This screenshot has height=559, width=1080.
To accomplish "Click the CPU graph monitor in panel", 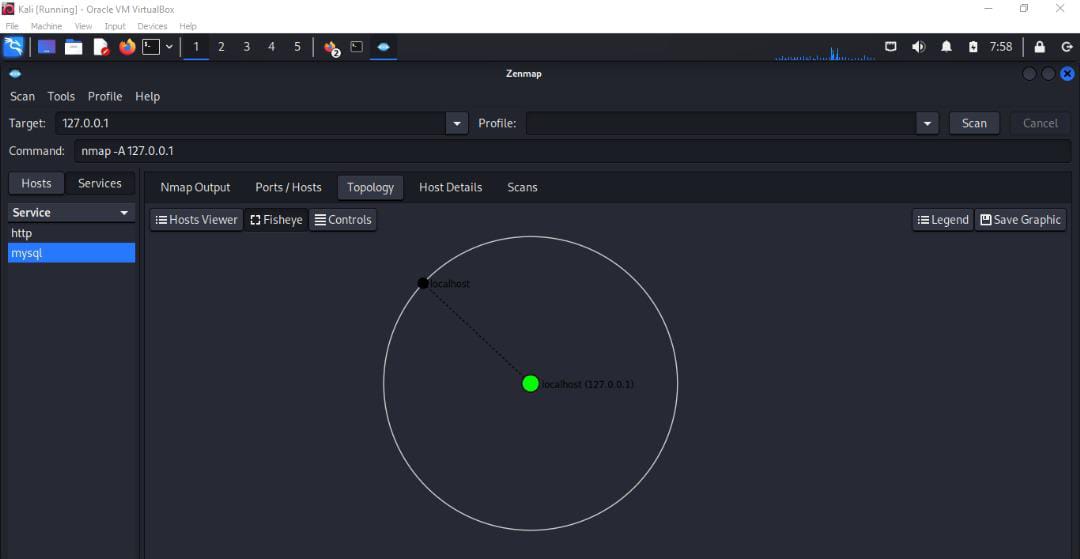I will pos(825,53).
